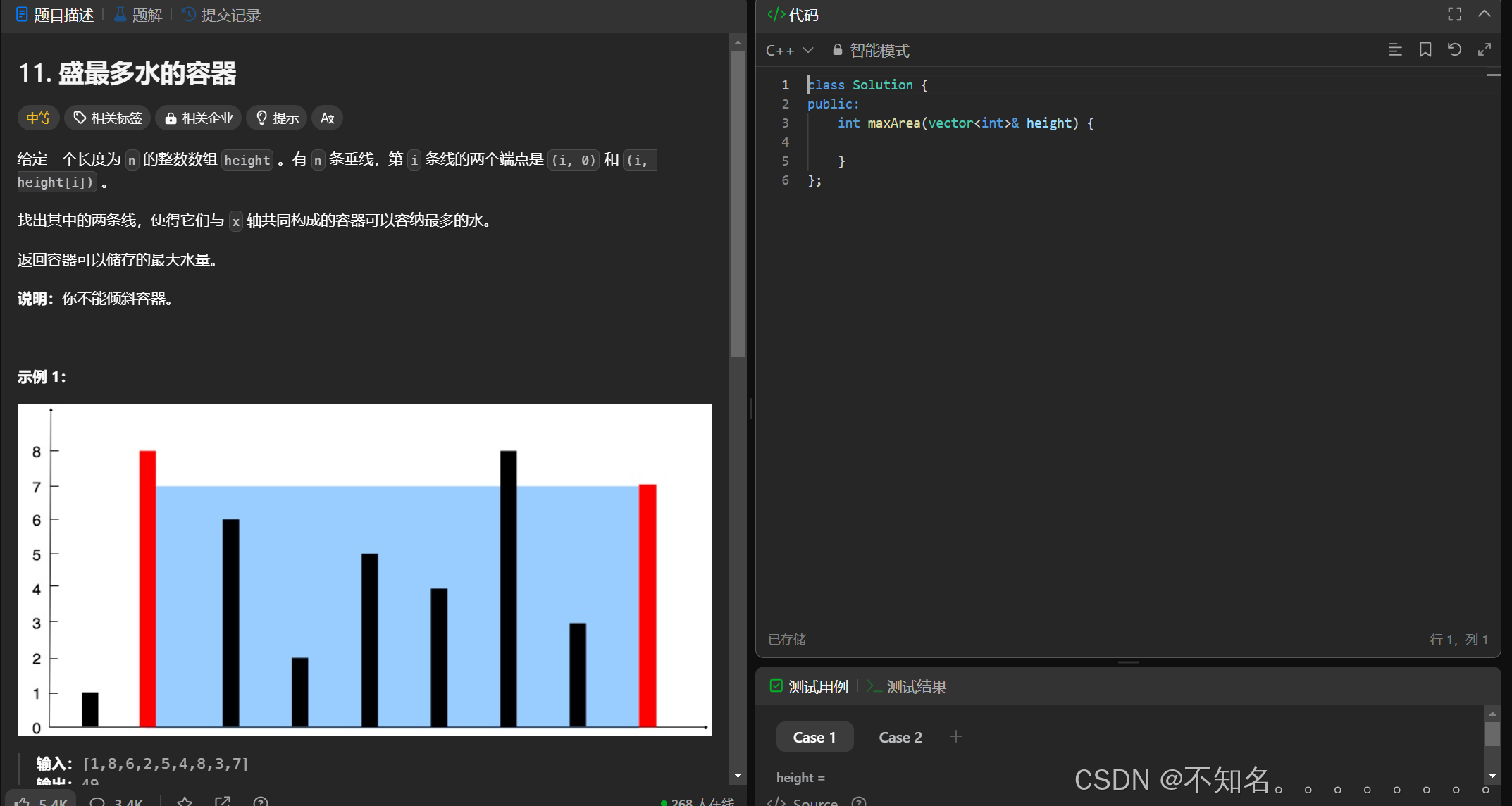Click the Ax translation toggle button

327,118
